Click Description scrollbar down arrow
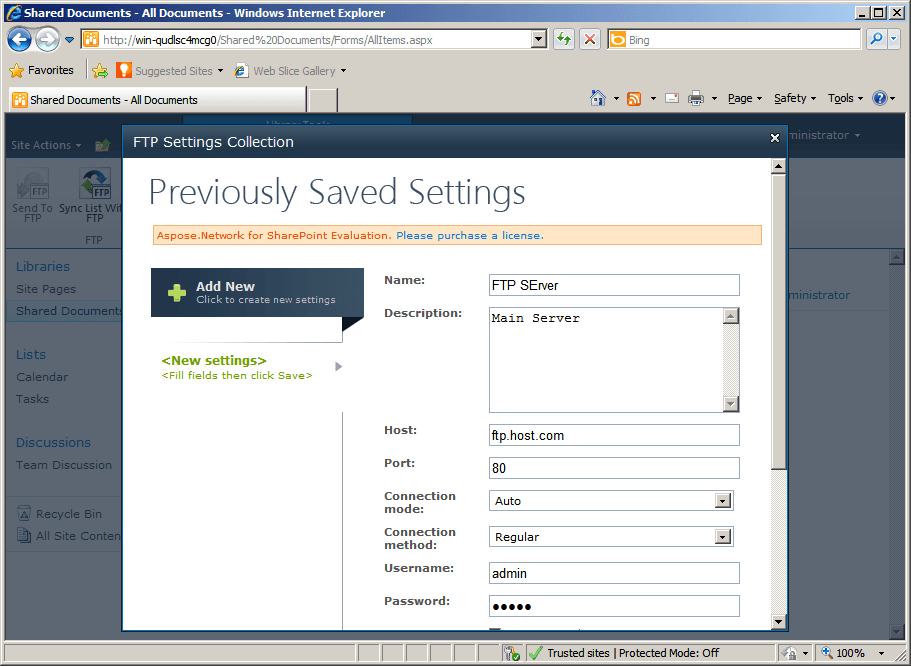Image resolution: width=911 pixels, height=666 pixels. tap(731, 404)
